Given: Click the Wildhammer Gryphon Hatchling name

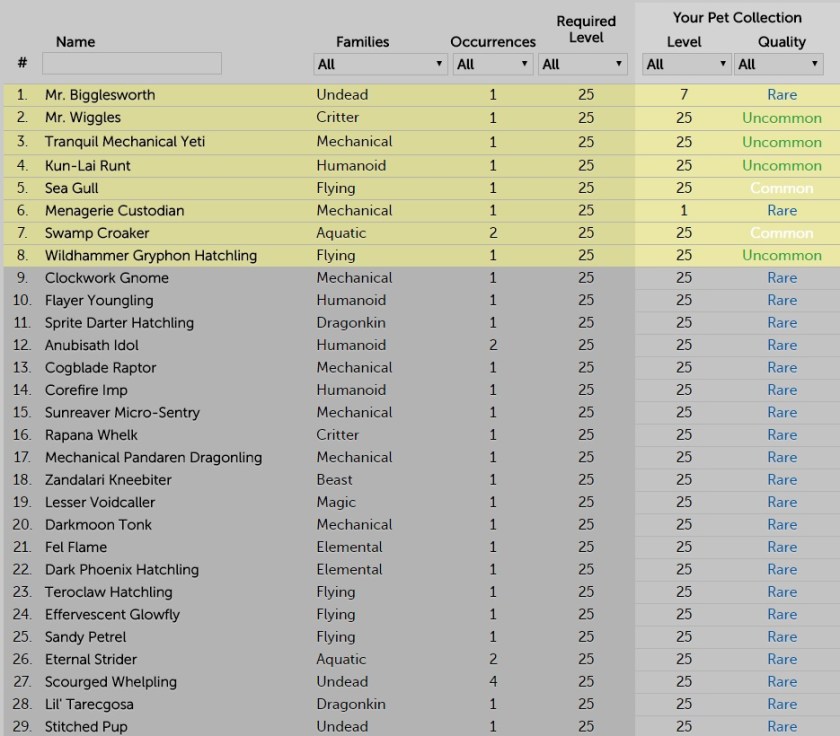Looking at the screenshot, I should point(151,255).
